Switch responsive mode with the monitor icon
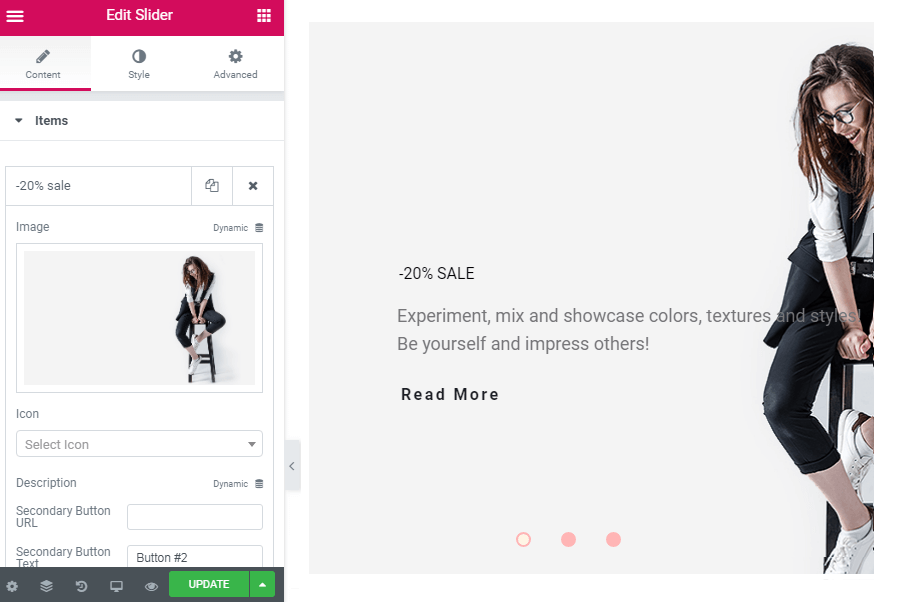 (x=116, y=586)
